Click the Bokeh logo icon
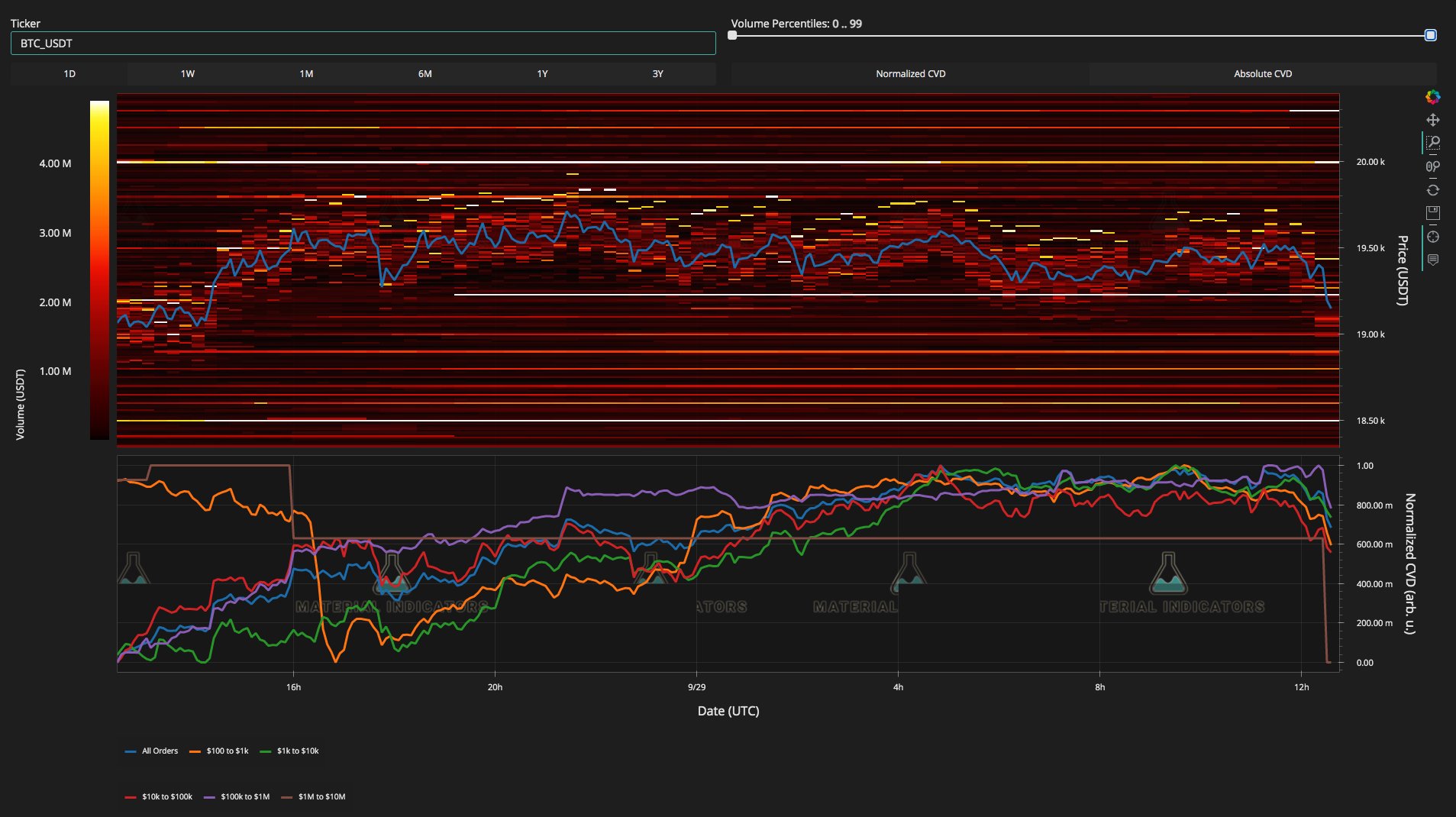Image resolution: width=1456 pixels, height=817 pixels. point(1432,97)
